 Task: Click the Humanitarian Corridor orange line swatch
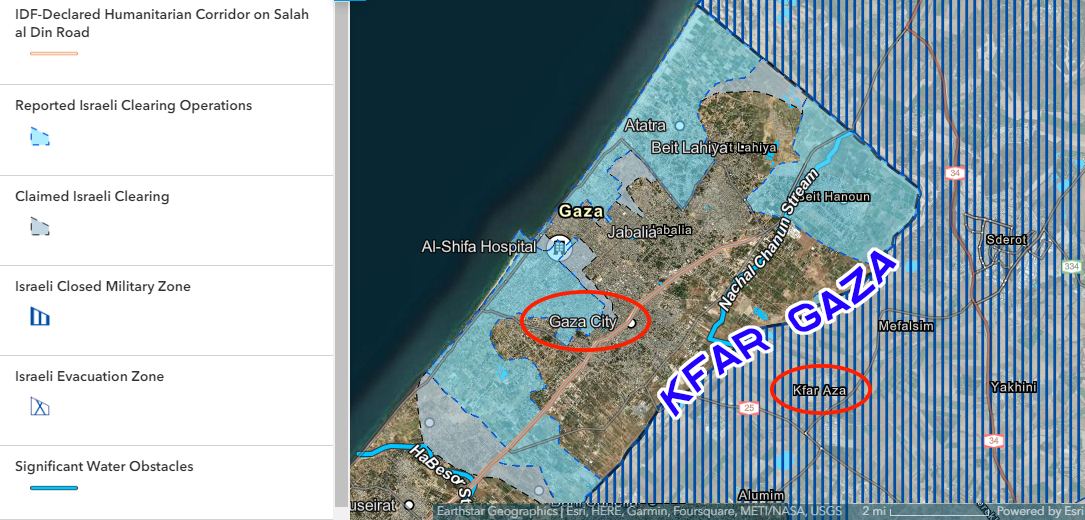click(x=54, y=53)
